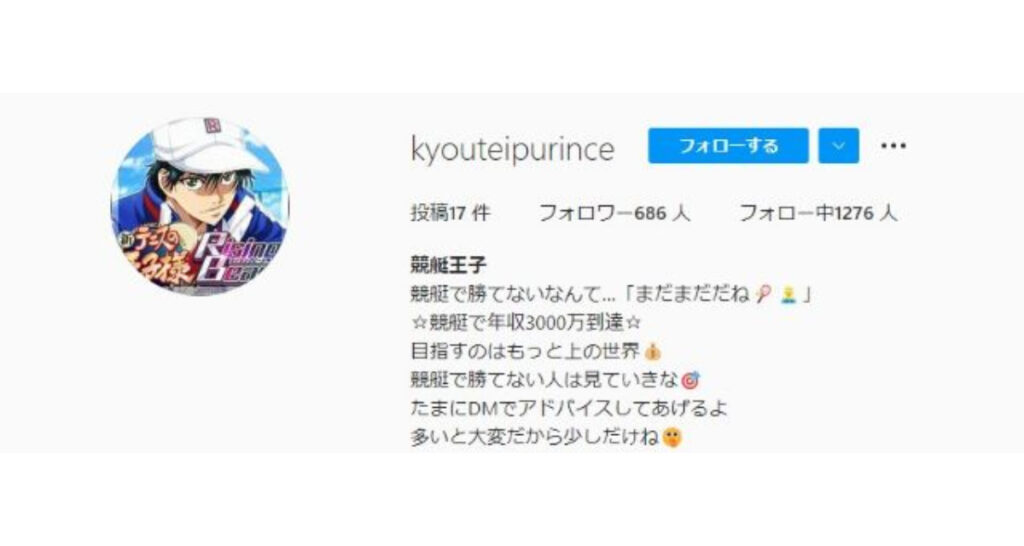1024x546 pixels.
Task: Click the R emblem on the avatar cap
Action: point(211,125)
